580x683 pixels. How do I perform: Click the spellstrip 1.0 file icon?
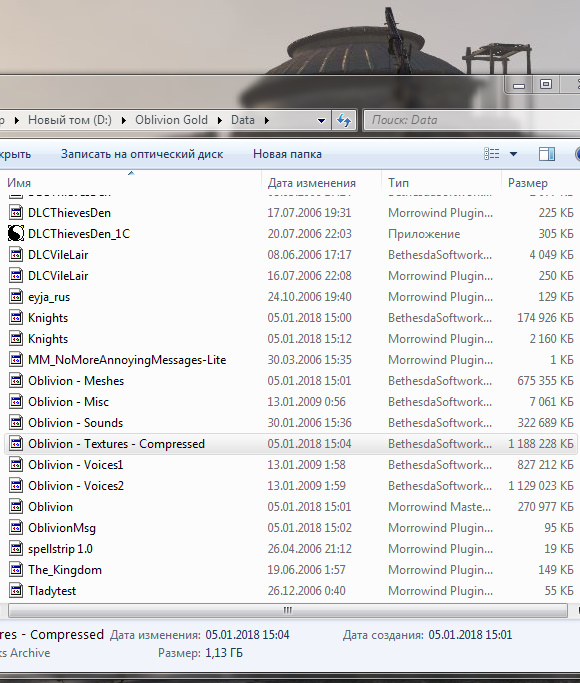pyautogui.click(x=16, y=549)
